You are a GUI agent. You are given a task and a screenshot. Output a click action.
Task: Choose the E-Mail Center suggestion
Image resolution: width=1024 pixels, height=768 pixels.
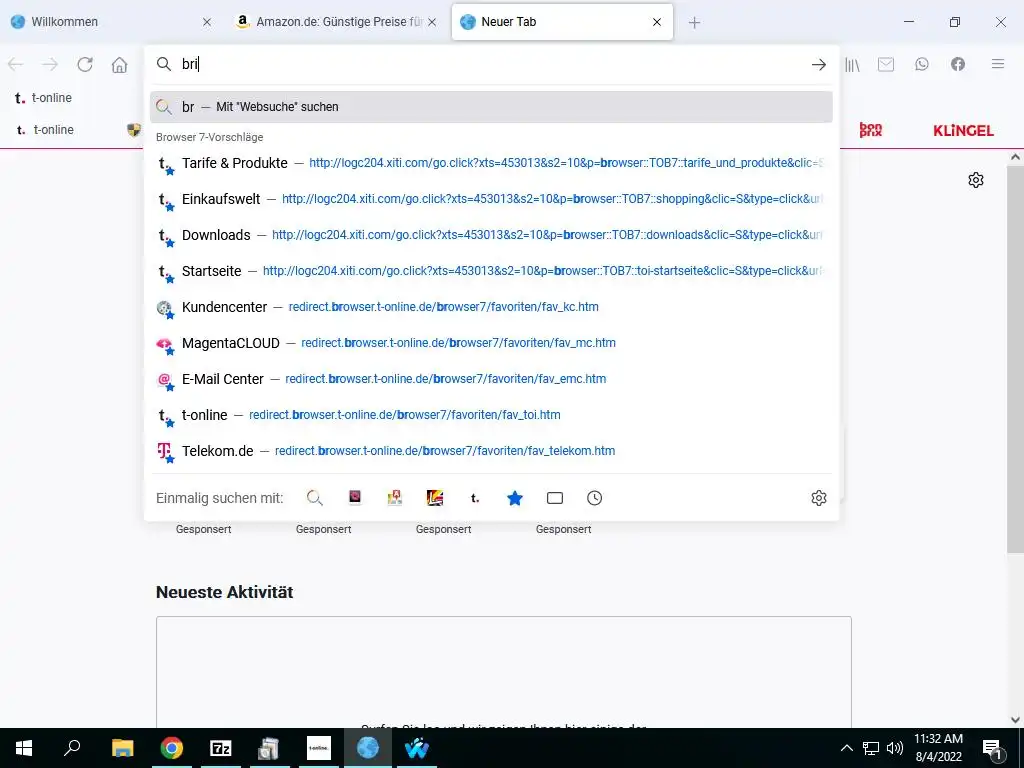click(491, 379)
